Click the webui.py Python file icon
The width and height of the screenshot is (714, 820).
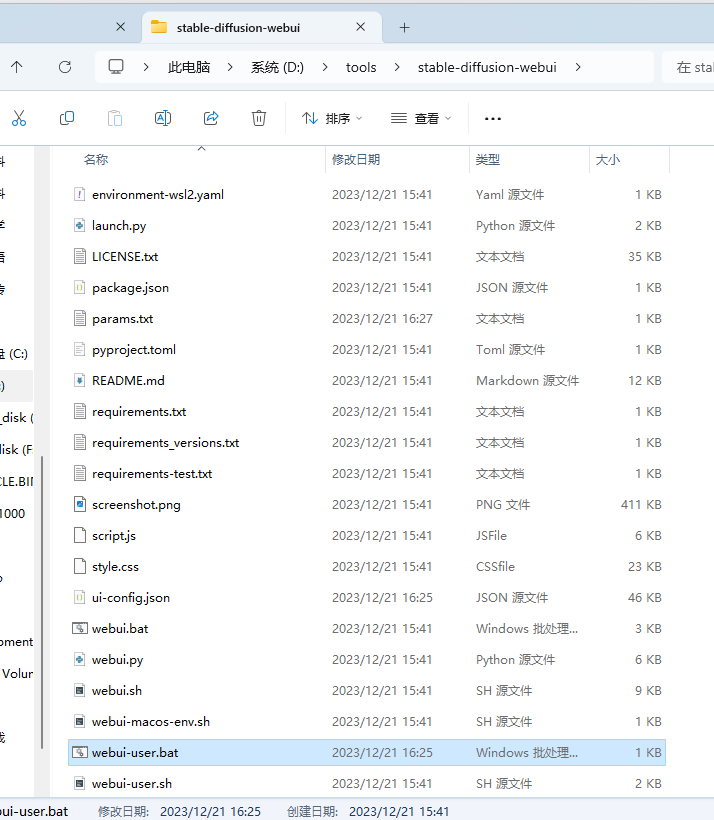(x=80, y=659)
